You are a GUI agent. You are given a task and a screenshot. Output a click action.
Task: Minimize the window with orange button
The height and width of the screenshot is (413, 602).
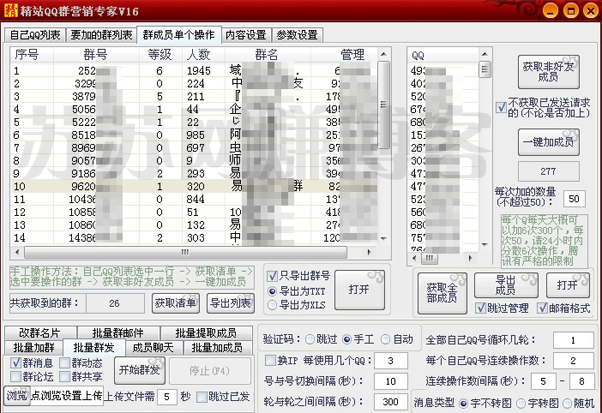click(551, 11)
